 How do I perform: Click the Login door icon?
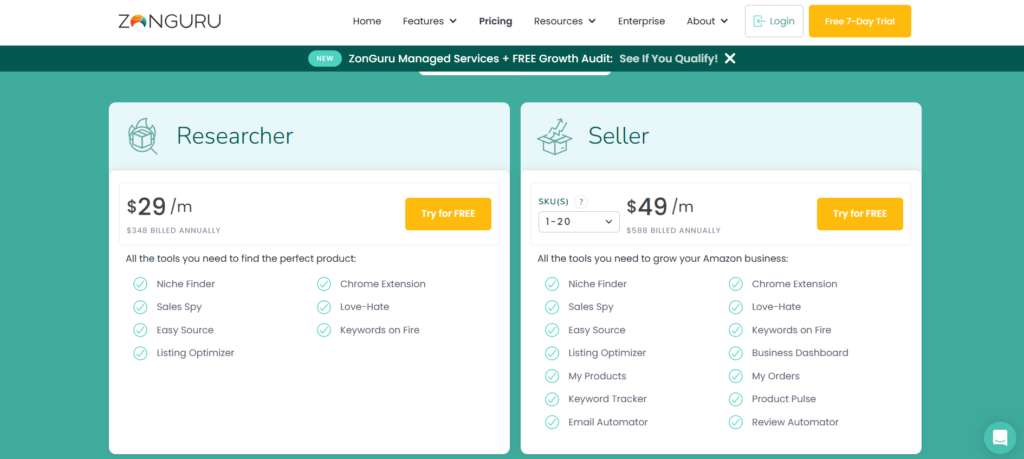click(x=759, y=21)
